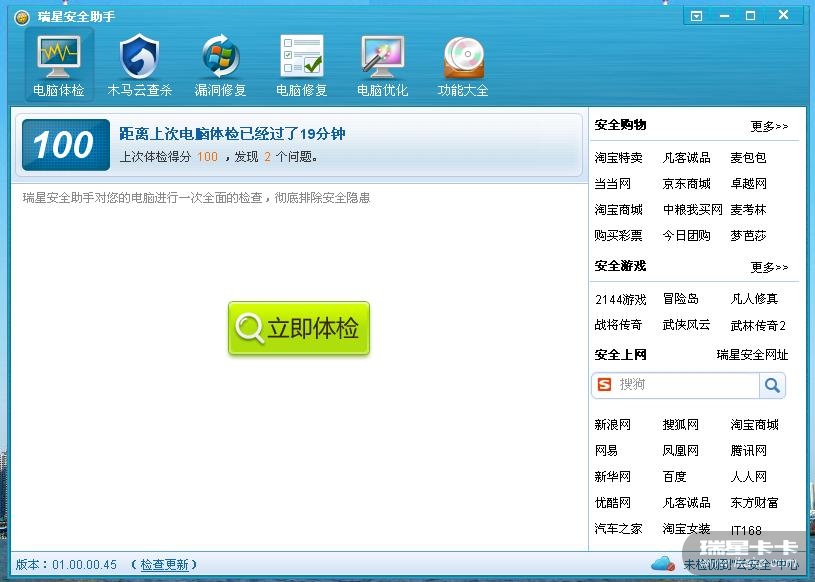Open the 电脑修复 checklist icon
This screenshot has height=582, width=815.
point(301,65)
